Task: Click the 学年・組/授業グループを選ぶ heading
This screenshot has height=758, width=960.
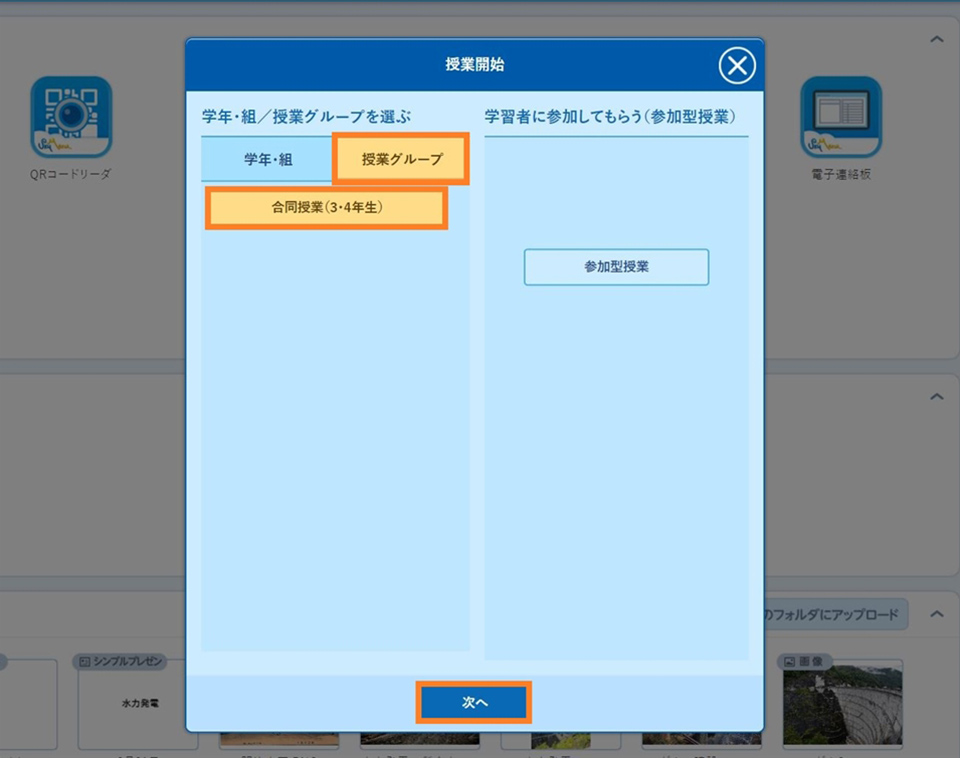Action: pyautogui.click(x=306, y=116)
